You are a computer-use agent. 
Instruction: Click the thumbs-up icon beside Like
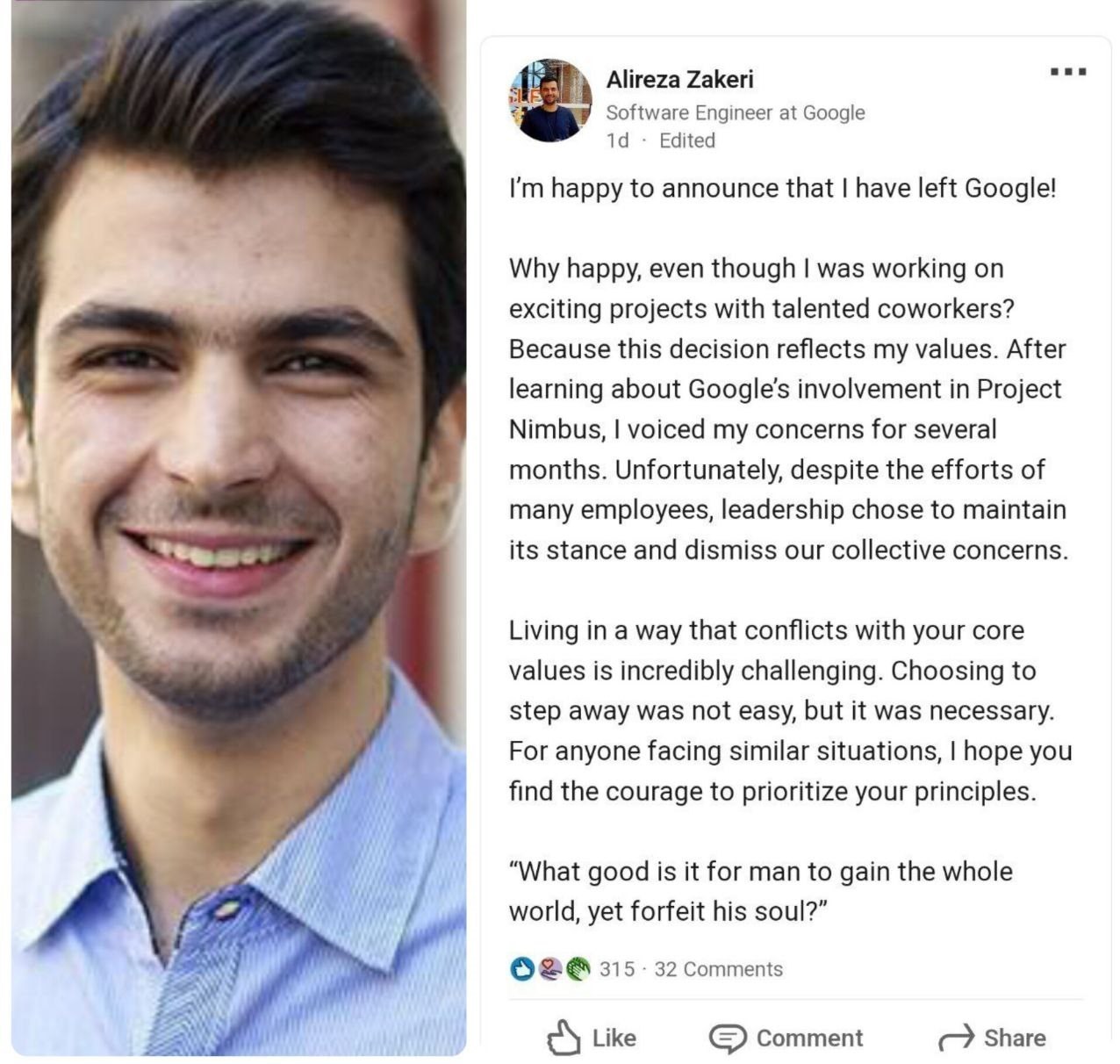click(564, 1038)
